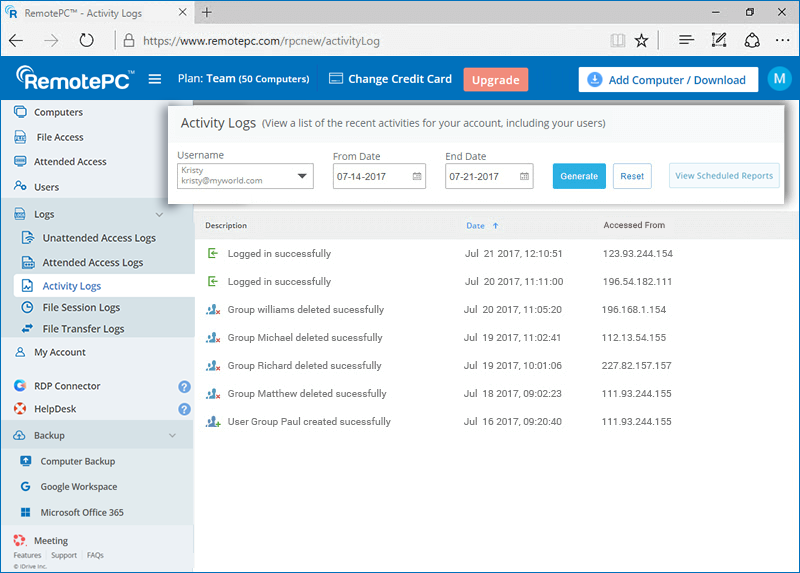Image resolution: width=800 pixels, height=573 pixels.
Task: Bookmark page with the star icon
Action: tap(641, 41)
